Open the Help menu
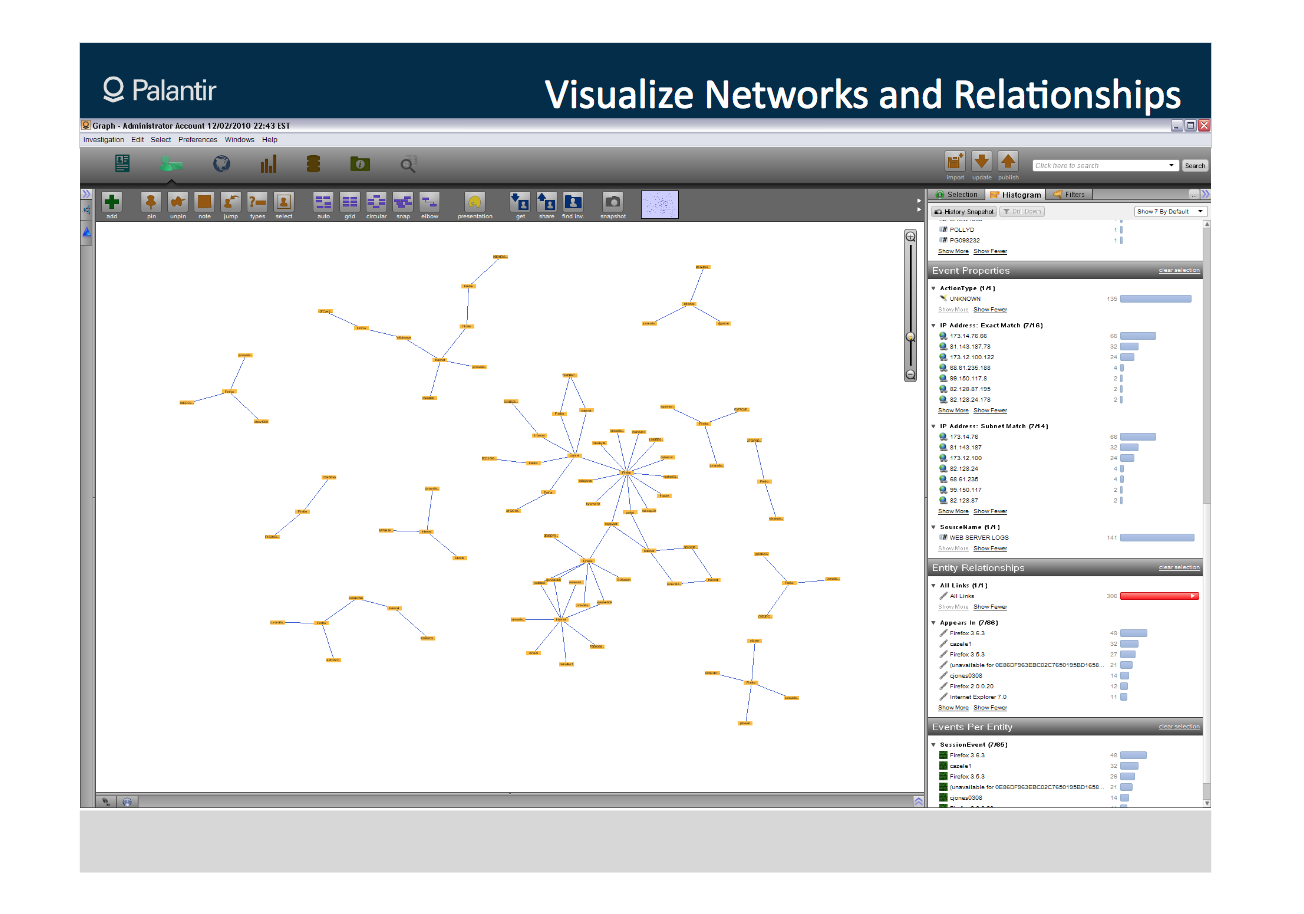 point(270,140)
